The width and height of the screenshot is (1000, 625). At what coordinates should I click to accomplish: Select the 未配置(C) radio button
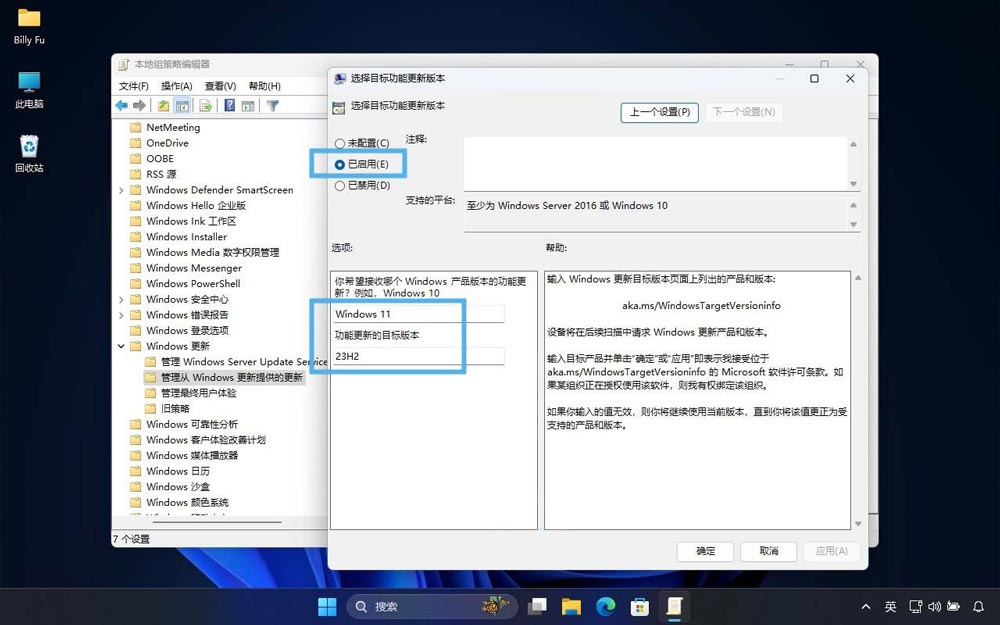[340, 144]
